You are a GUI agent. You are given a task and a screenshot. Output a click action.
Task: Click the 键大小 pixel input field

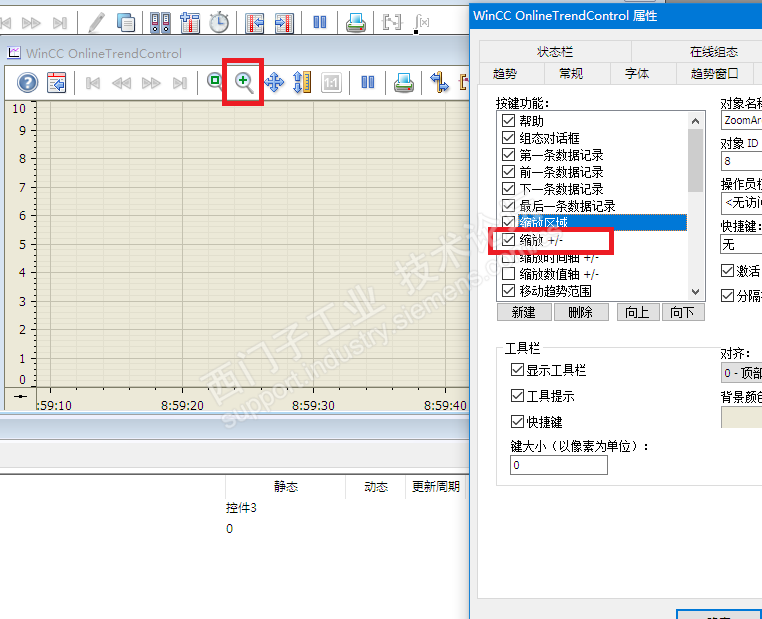click(558, 465)
